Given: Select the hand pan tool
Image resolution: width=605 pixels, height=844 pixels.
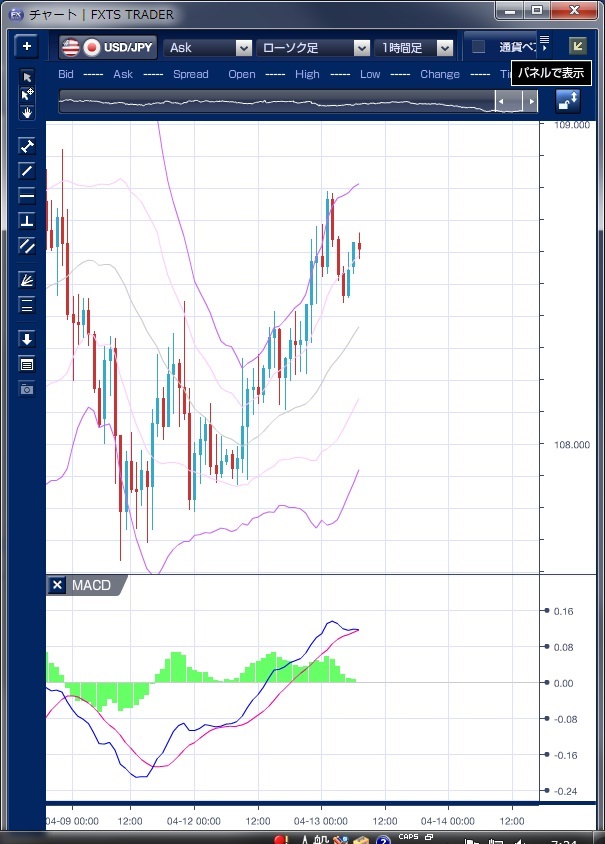Looking at the screenshot, I should point(27,112).
